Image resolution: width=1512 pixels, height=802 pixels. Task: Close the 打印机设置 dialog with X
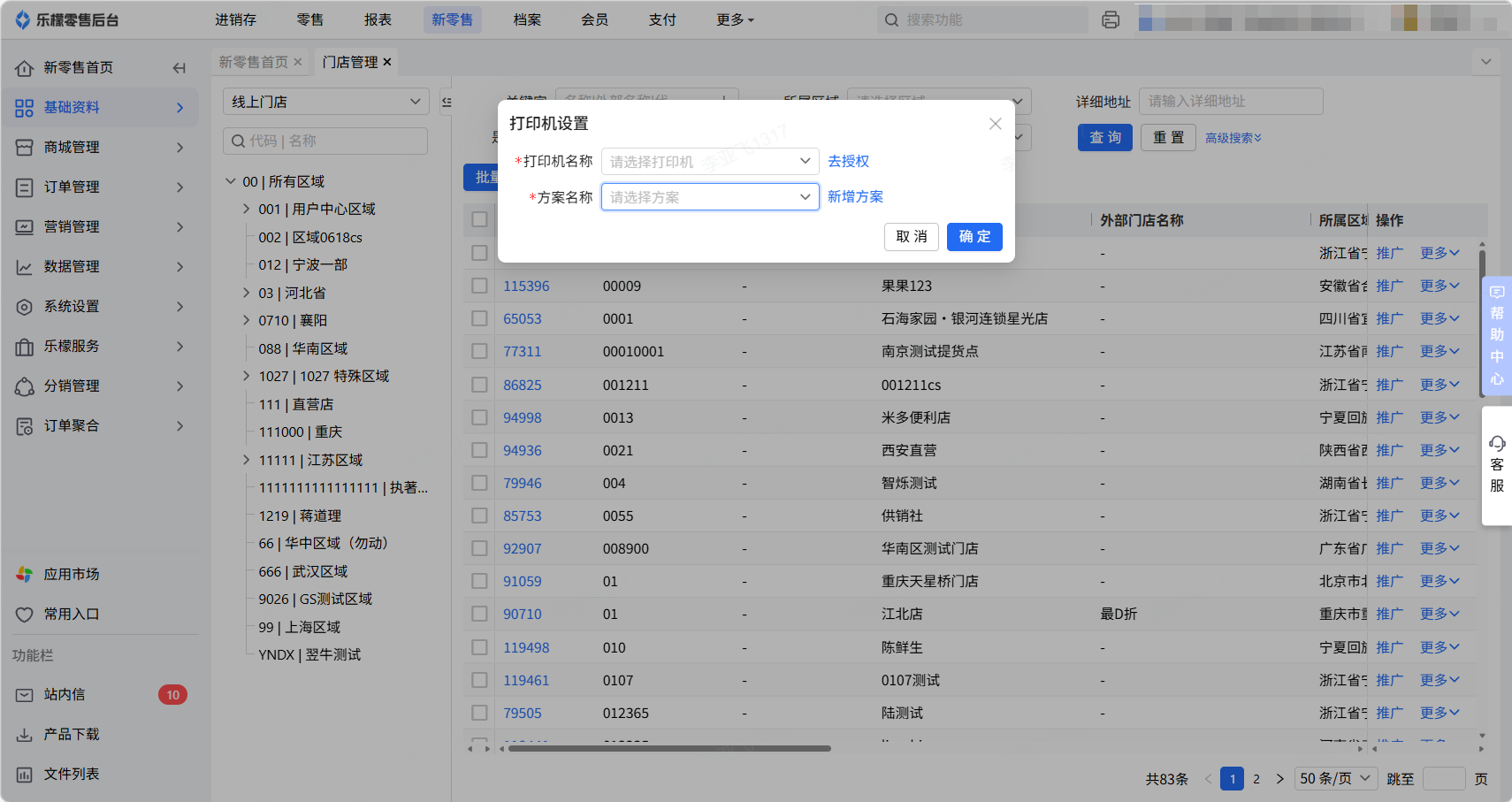[995, 124]
